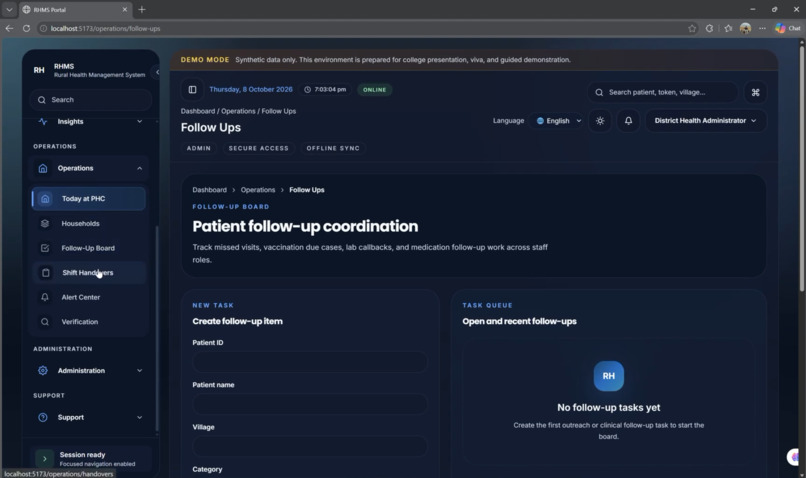
Task: Click the OFFLINE SYNC tag
Action: pyautogui.click(x=333, y=148)
